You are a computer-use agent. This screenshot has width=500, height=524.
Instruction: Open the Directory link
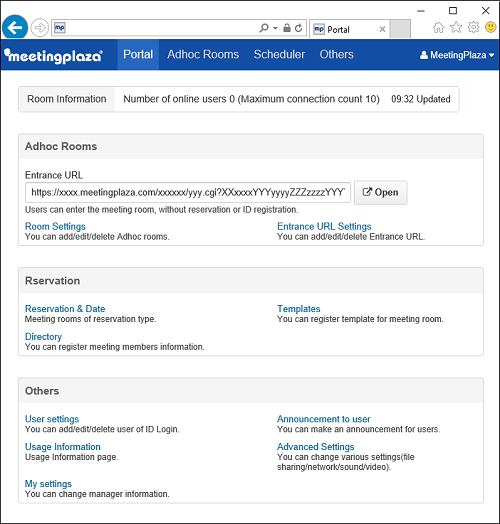point(43,337)
